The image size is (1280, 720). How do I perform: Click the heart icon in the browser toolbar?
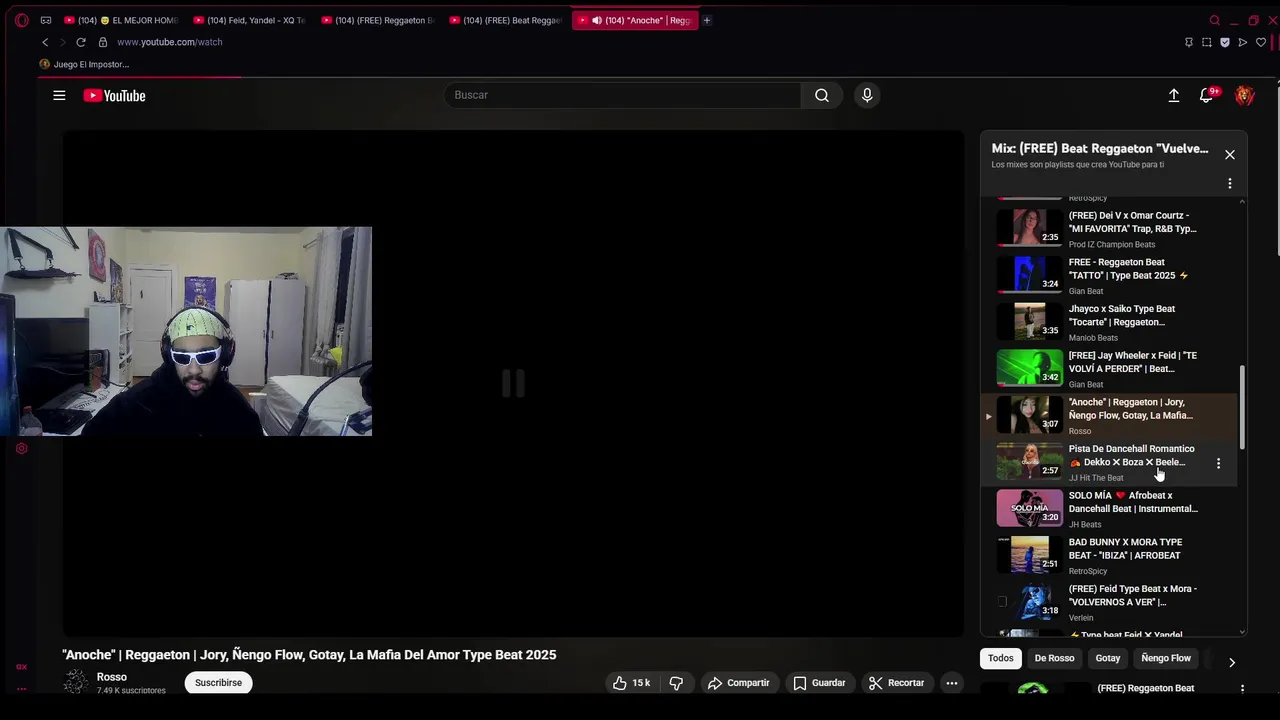1261,42
